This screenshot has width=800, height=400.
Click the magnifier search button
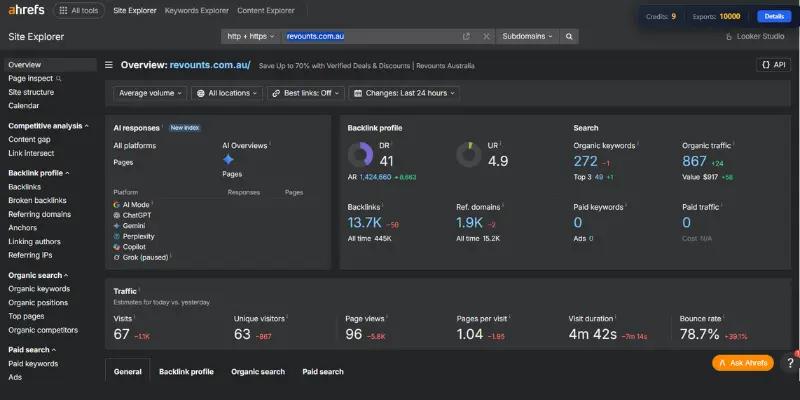pos(569,36)
